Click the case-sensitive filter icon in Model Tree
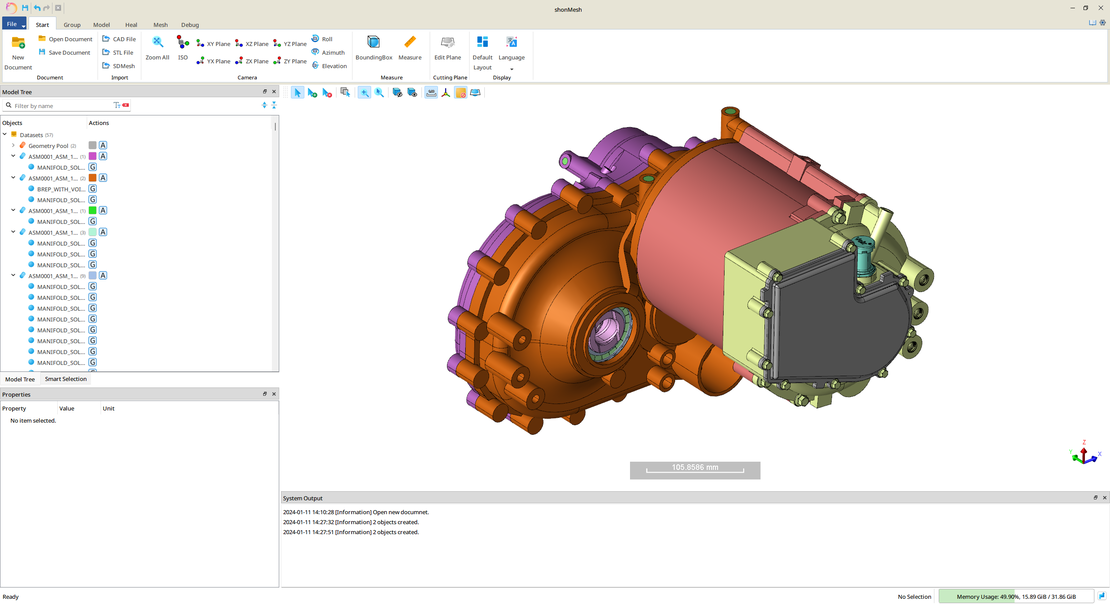The height and width of the screenshot is (604, 1110). coord(117,106)
